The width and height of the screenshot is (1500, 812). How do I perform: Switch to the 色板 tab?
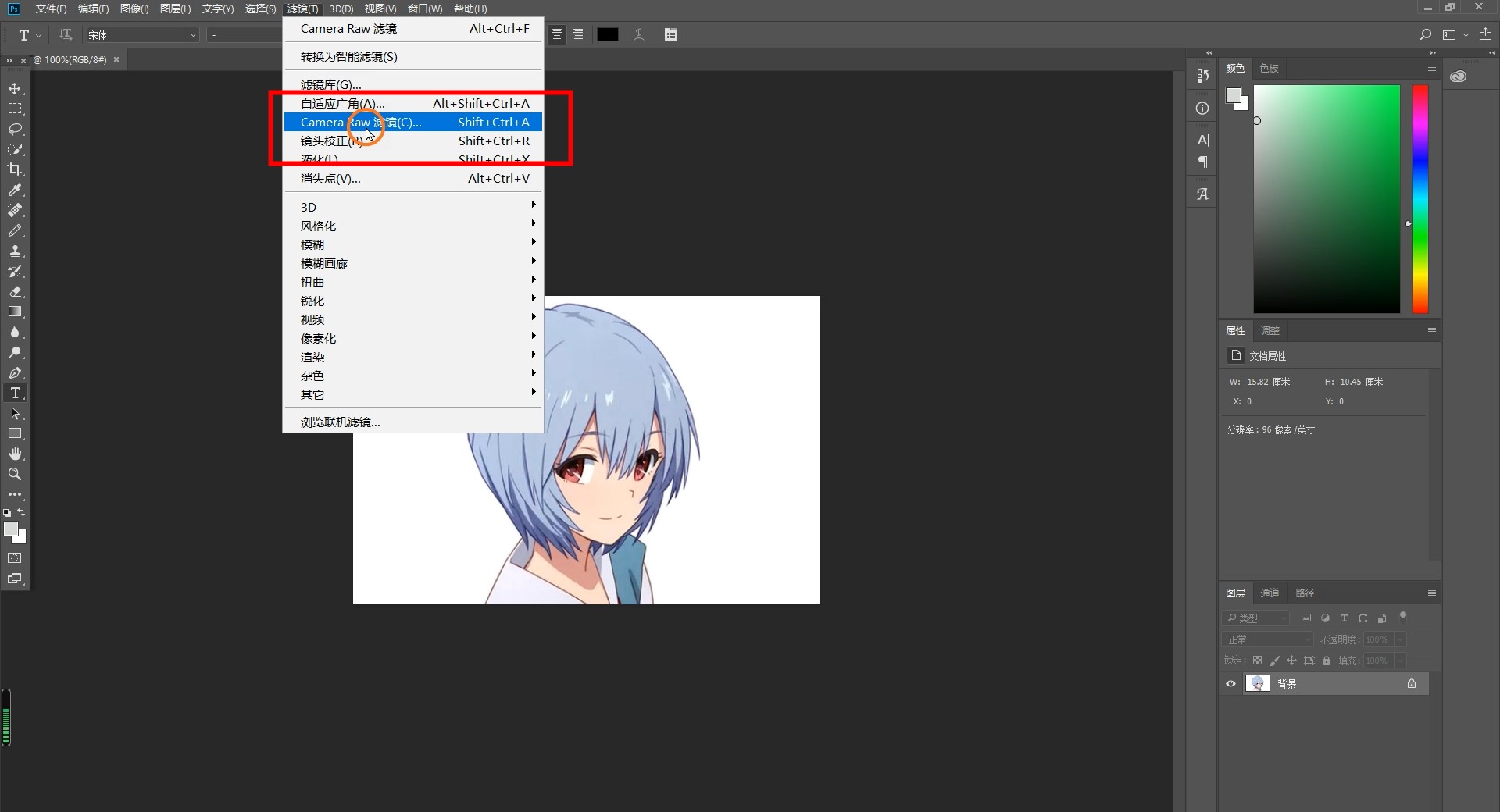1270,69
